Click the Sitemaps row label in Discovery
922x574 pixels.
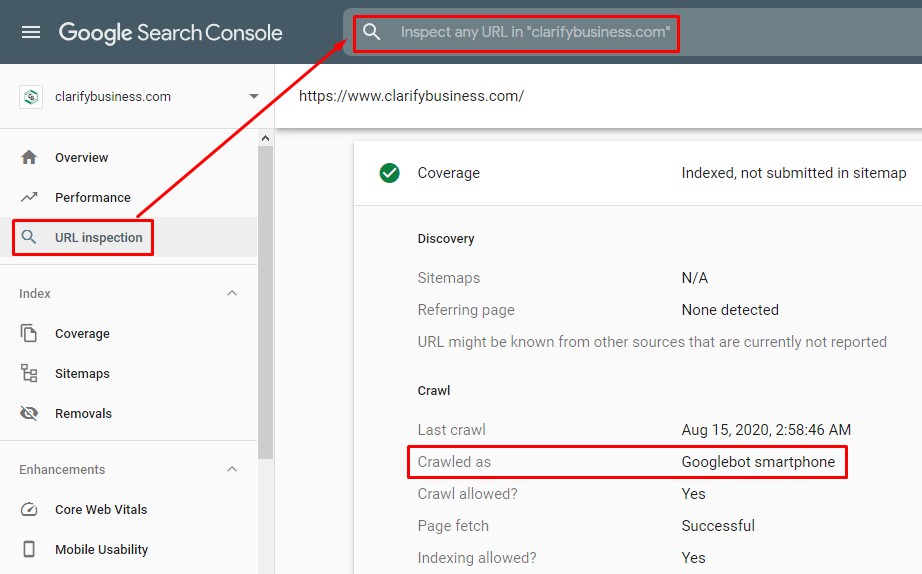point(449,278)
